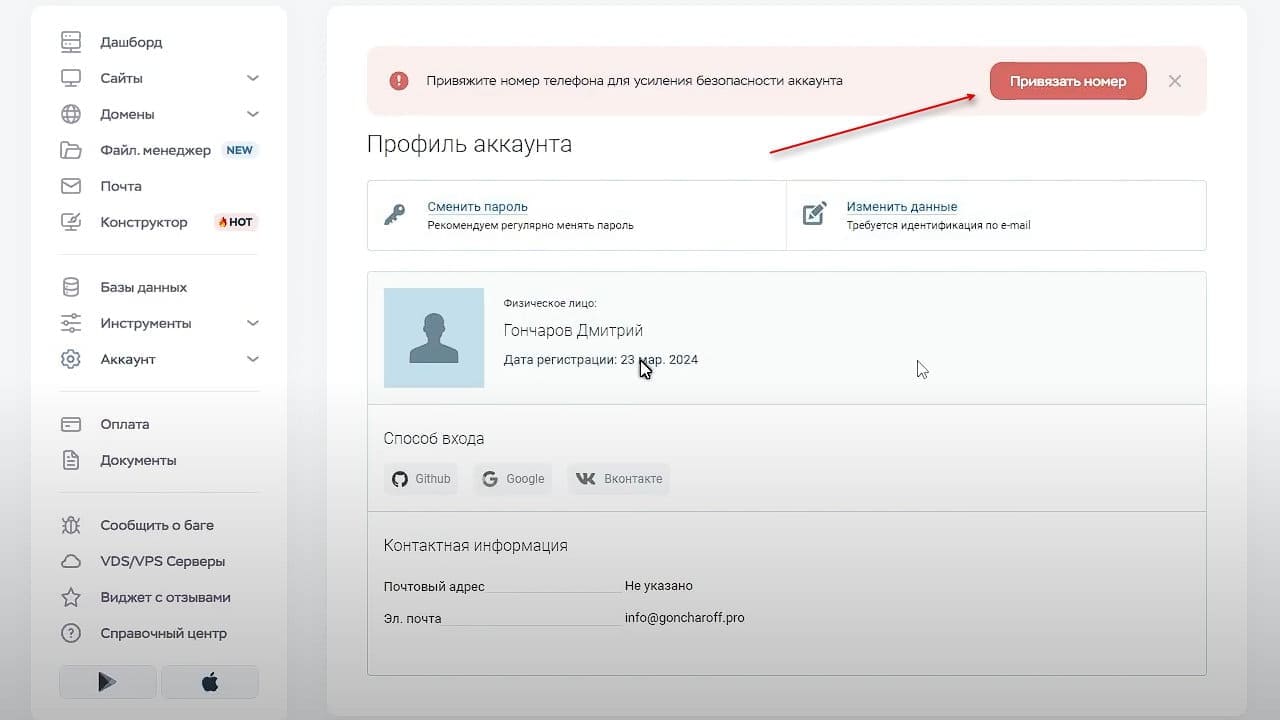Click the edit pencil icon beside Изменить данные
The width and height of the screenshot is (1280, 720).
(815, 214)
